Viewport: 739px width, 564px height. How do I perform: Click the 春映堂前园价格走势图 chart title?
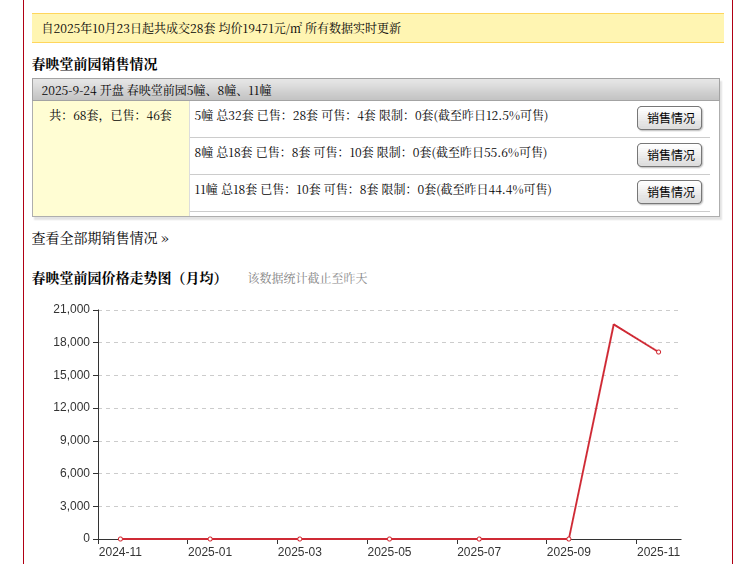126,278
